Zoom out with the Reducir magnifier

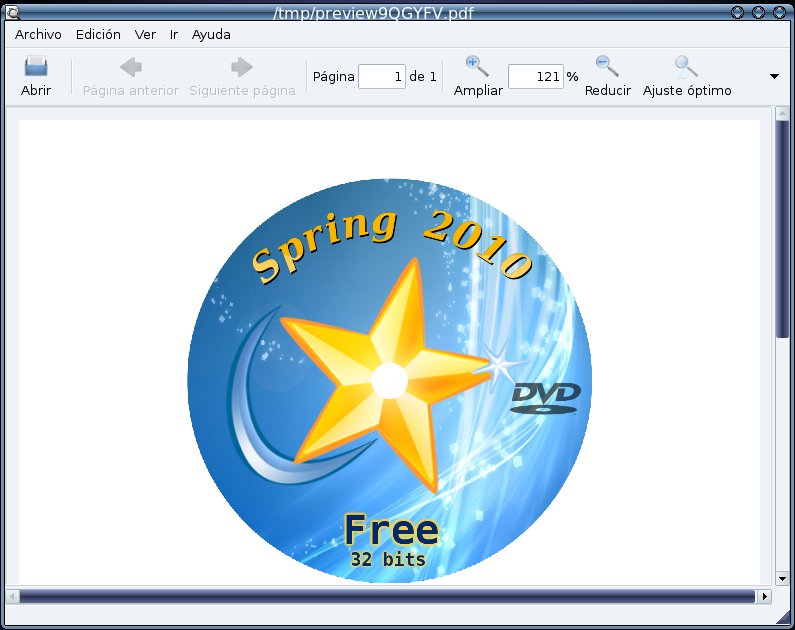(607, 66)
